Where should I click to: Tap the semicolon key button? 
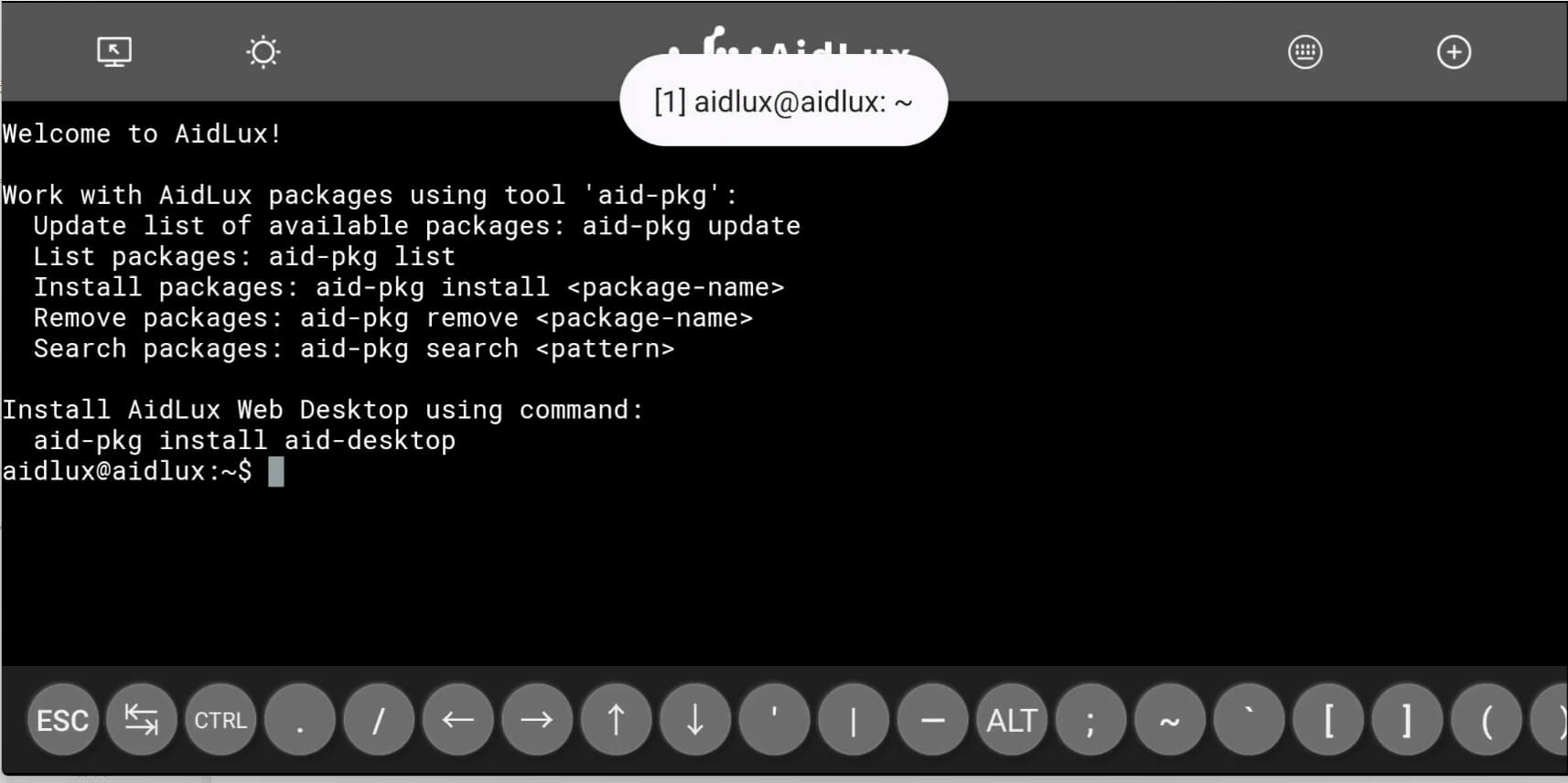[x=1090, y=720]
